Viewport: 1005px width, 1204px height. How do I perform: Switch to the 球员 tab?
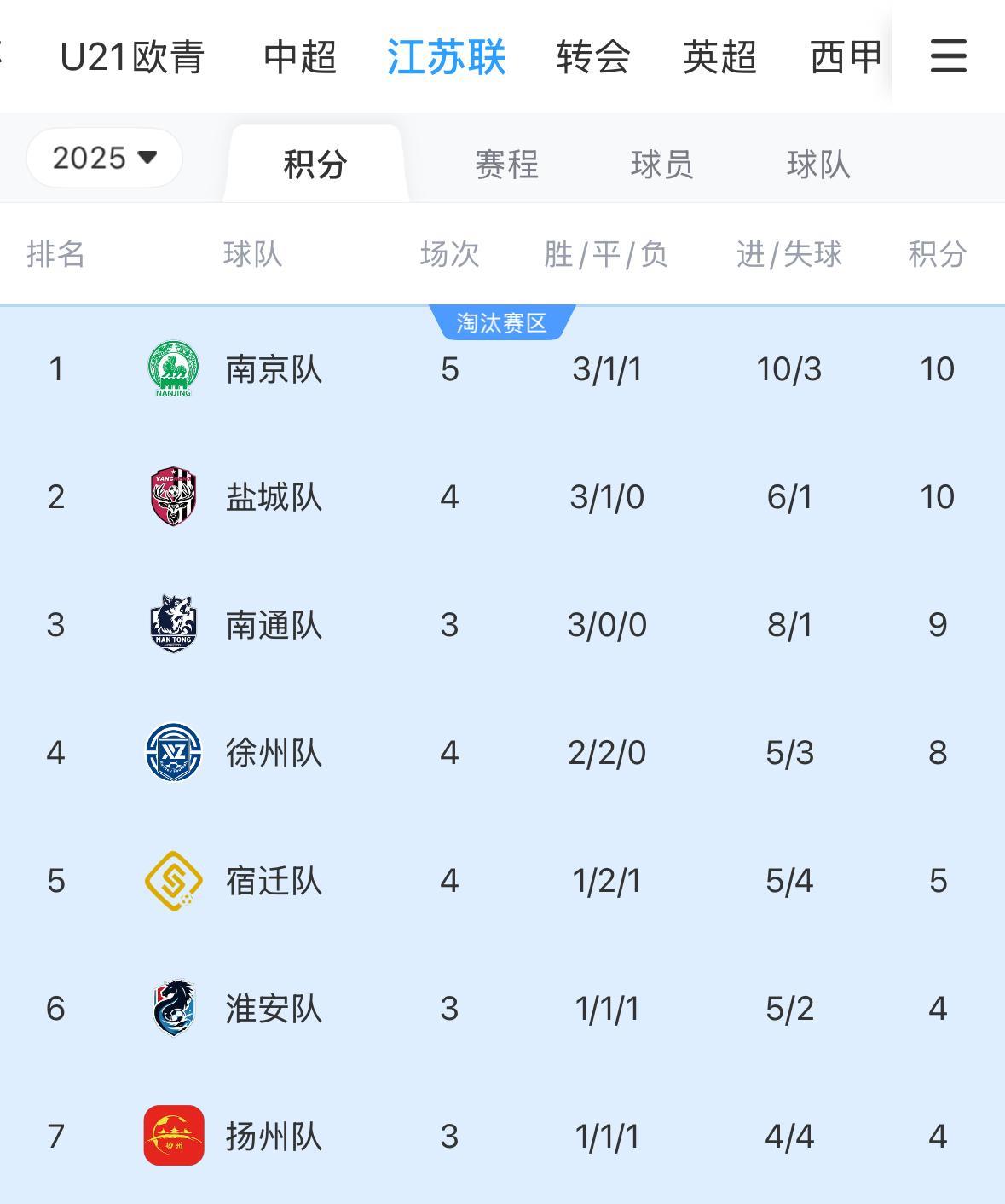point(661,164)
